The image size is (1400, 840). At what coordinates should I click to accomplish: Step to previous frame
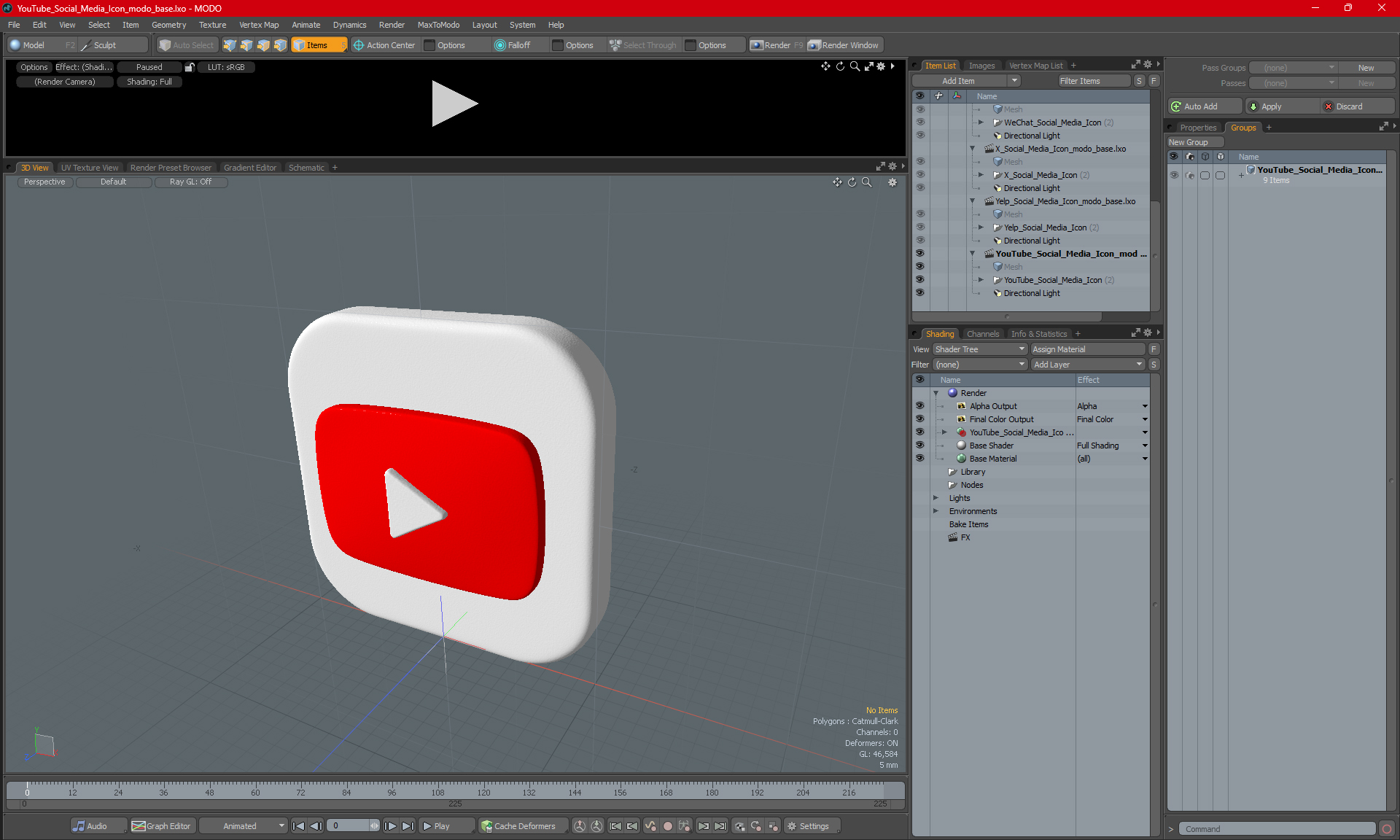tap(316, 826)
